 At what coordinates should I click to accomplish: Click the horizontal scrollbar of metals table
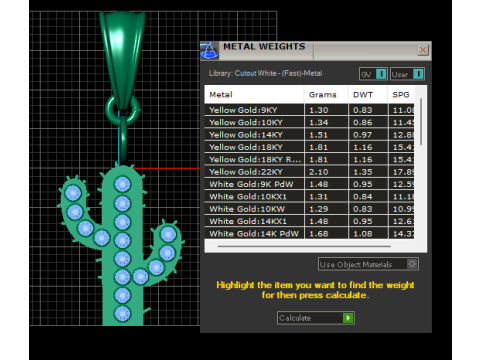(304, 246)
